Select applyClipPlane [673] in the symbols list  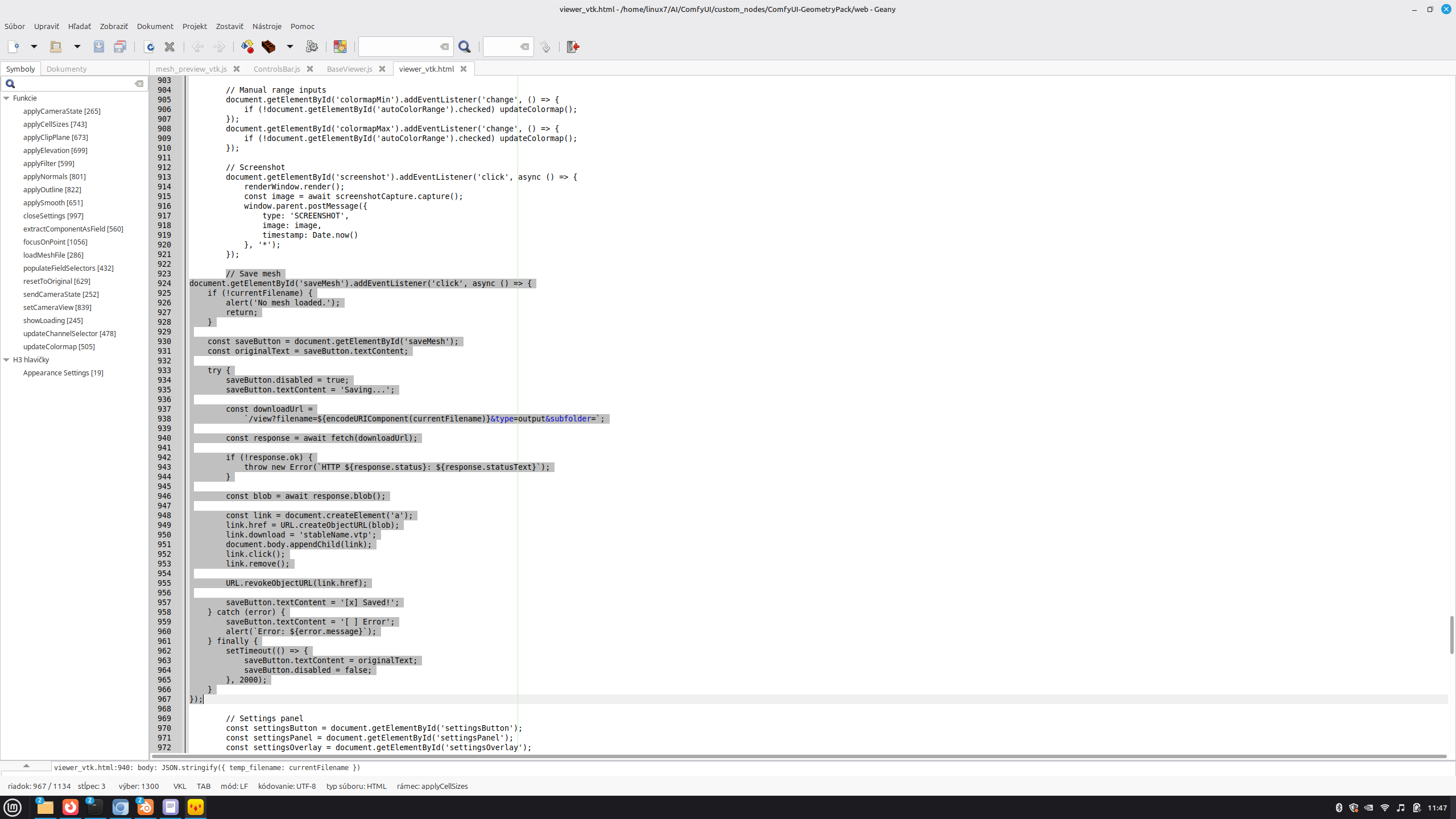tap(56, 137)
